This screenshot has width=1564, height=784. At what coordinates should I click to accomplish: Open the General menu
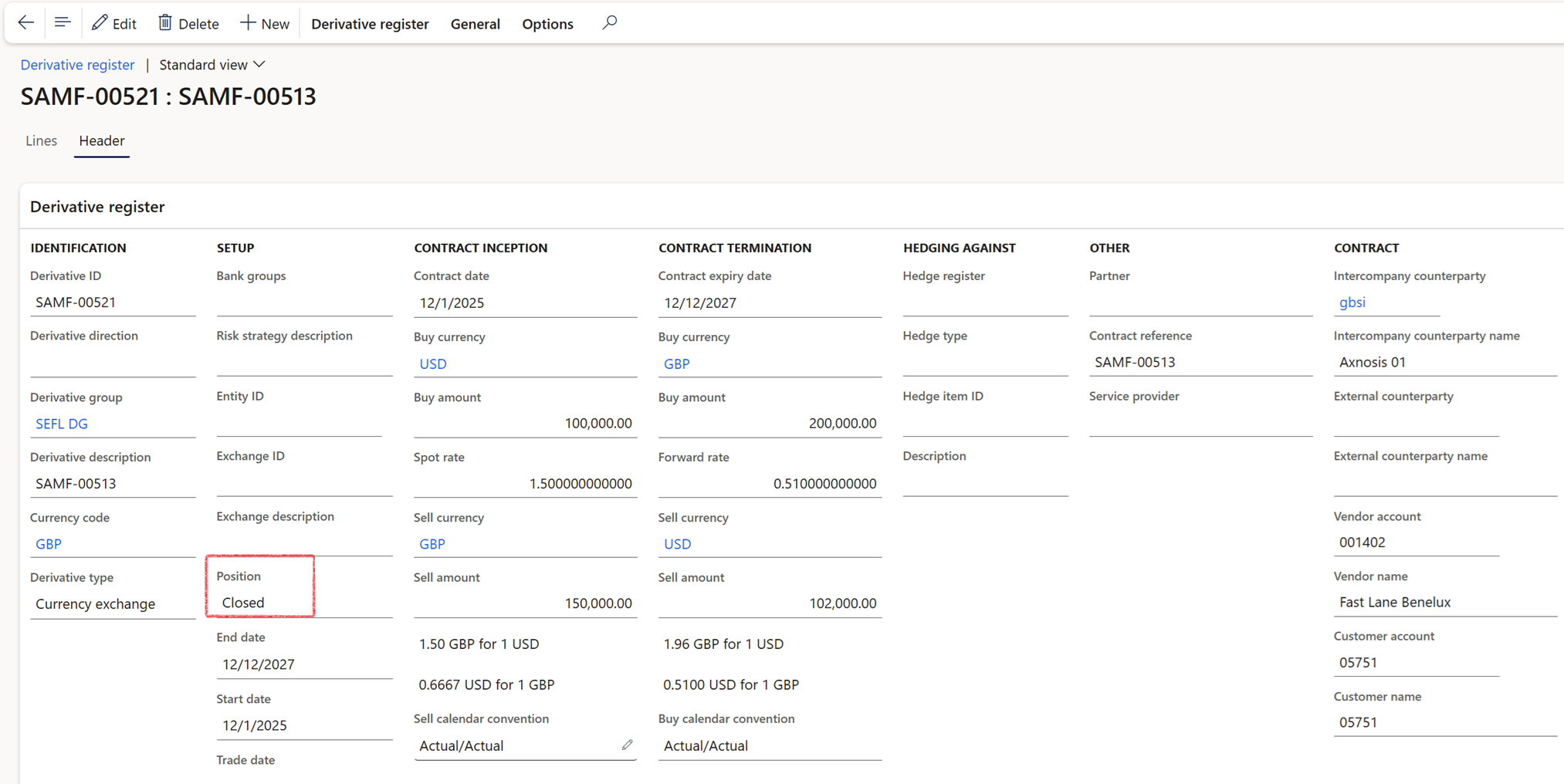click(x=475, y=24)
